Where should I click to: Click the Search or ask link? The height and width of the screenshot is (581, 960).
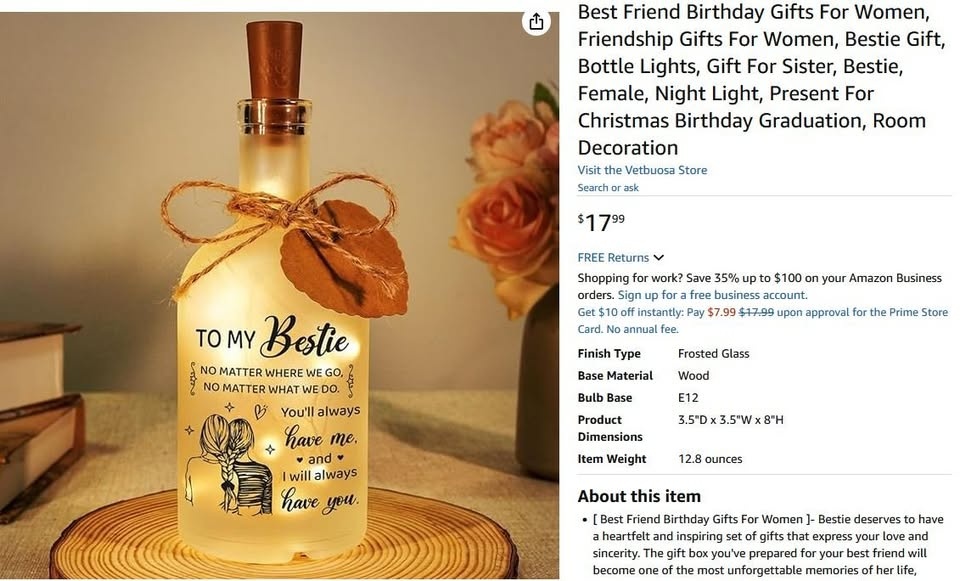pos(608,188)
